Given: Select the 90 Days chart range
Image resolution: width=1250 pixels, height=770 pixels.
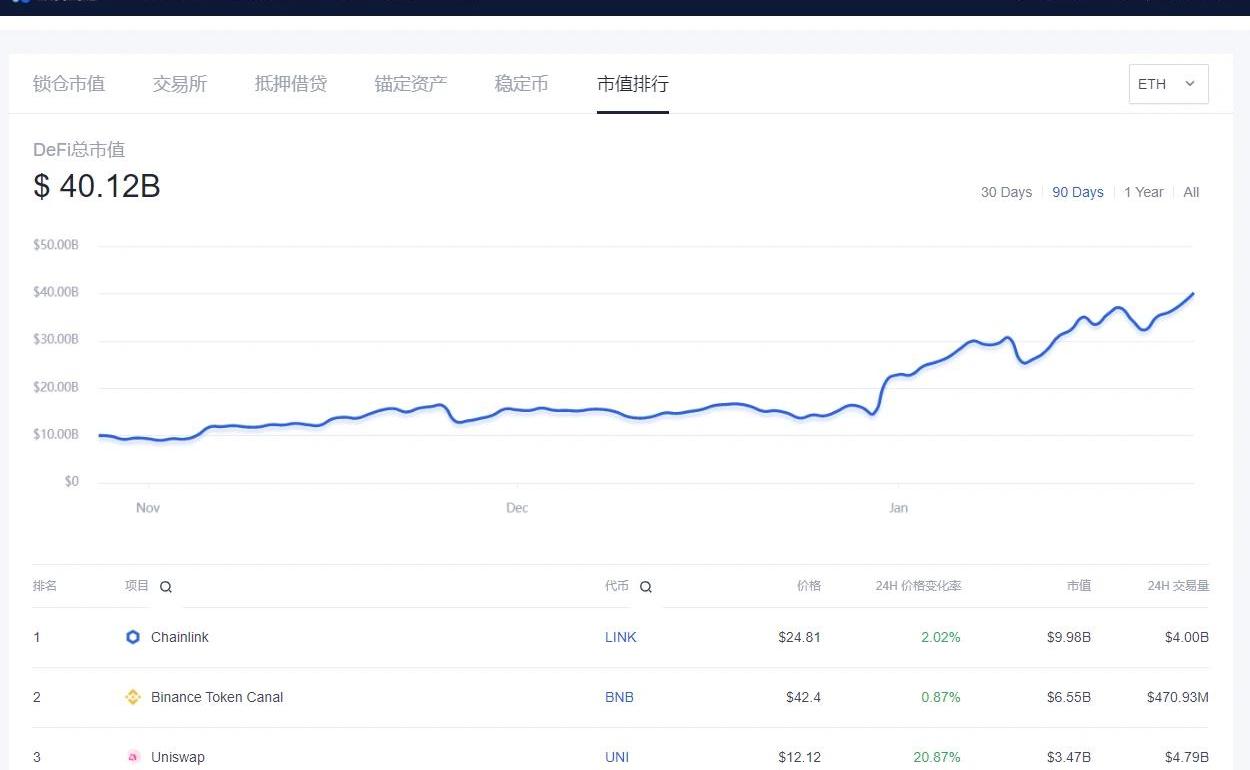Looking at the screenshot, I should coord(1077,192).
